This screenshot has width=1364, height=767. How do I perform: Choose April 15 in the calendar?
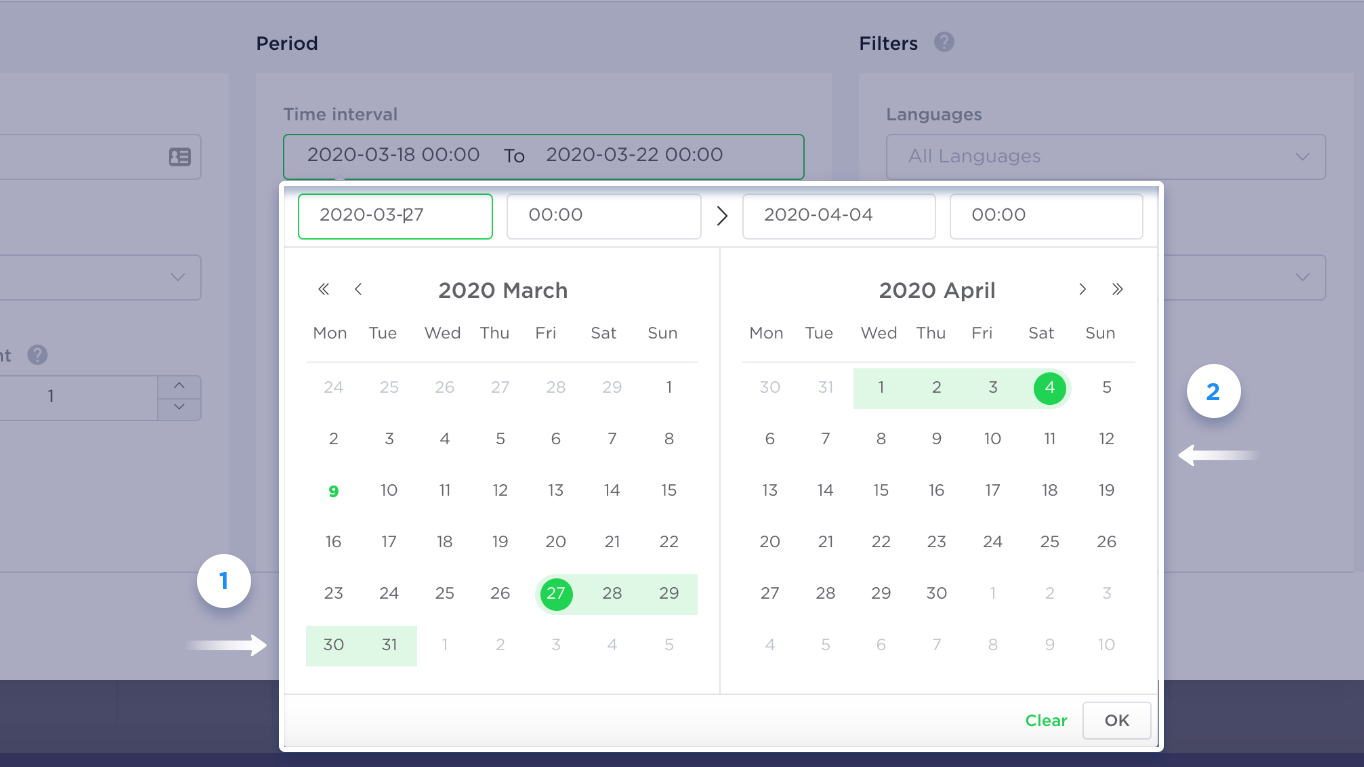point(881,491)
